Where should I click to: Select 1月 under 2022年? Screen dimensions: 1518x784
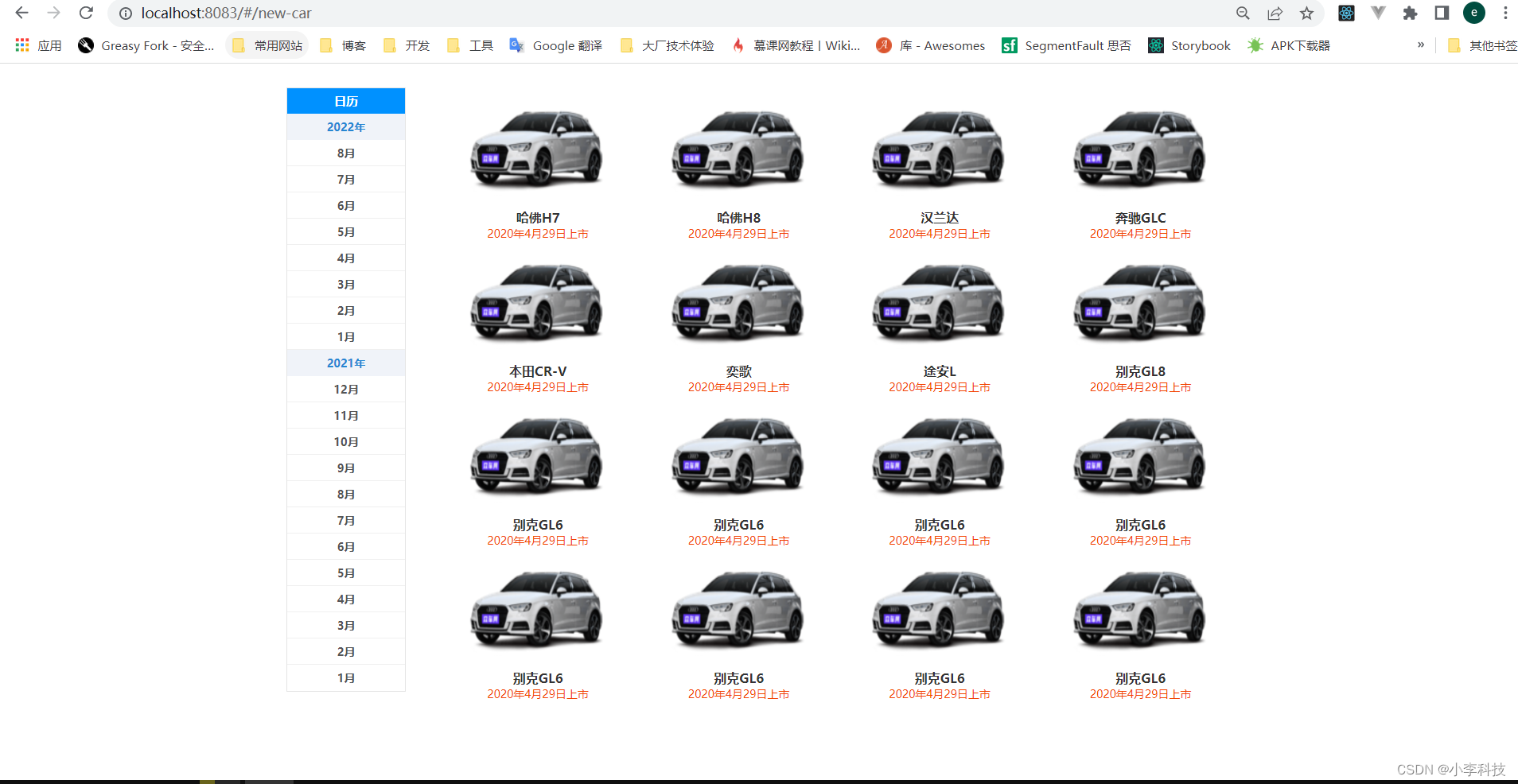coord(346,337)
